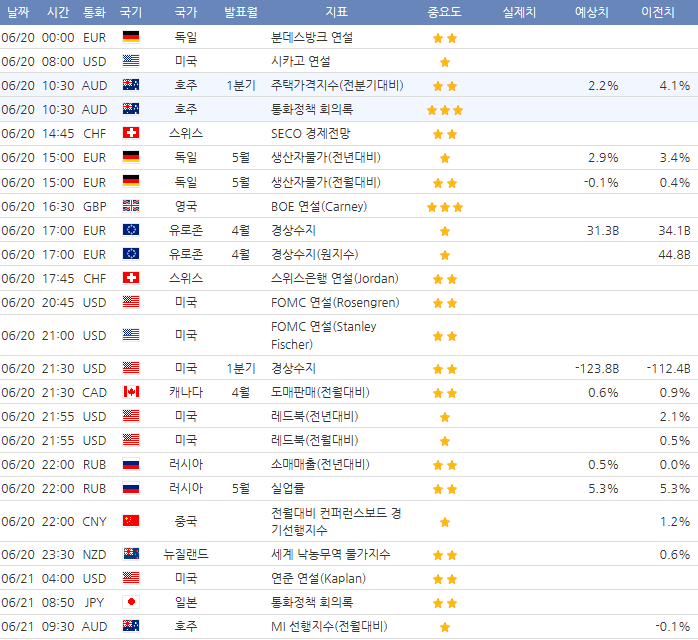
Task: Click Australian flag in MI 선행지수 row
Action: tap(131, 626)
